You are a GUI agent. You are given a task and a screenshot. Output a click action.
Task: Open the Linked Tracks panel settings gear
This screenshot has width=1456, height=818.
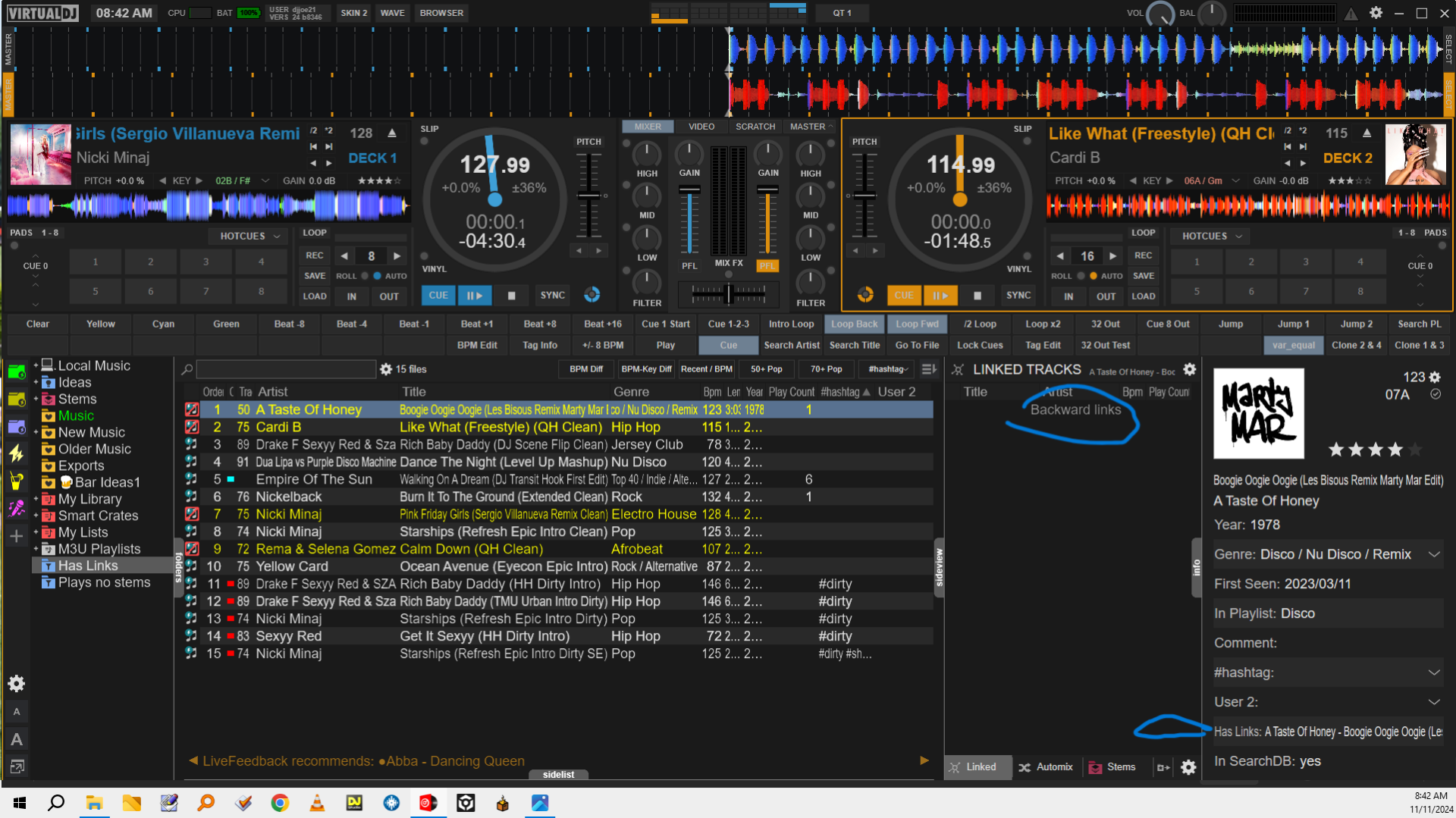click(1190, 369)
